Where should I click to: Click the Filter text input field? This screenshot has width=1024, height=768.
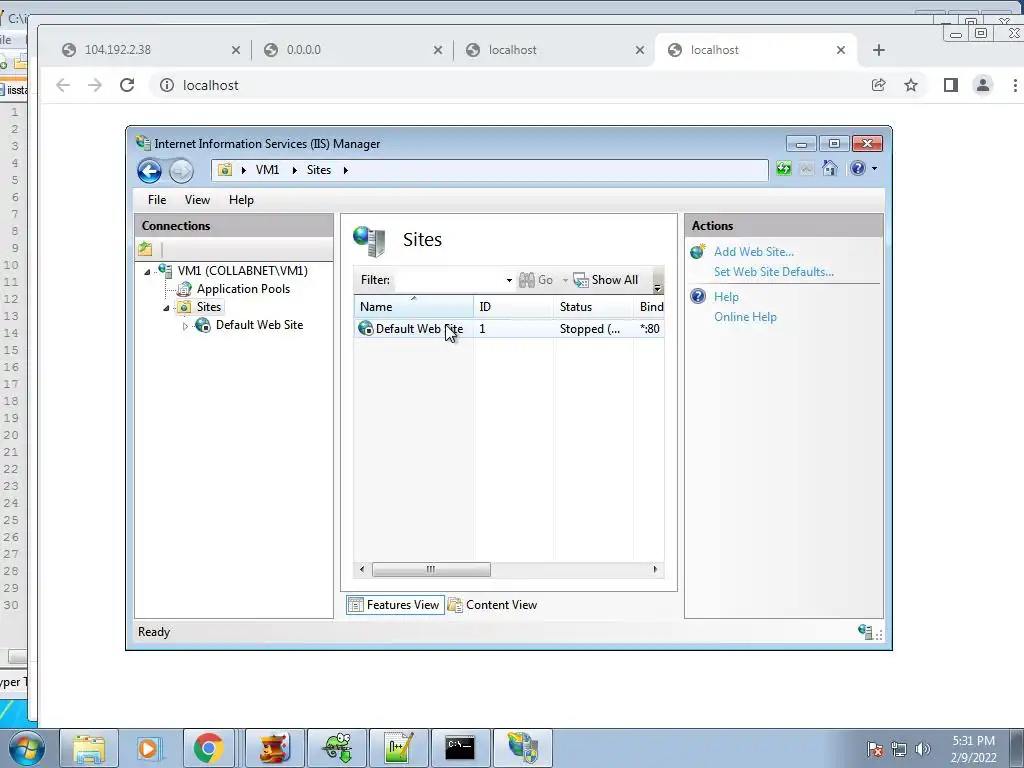[449, 280]
